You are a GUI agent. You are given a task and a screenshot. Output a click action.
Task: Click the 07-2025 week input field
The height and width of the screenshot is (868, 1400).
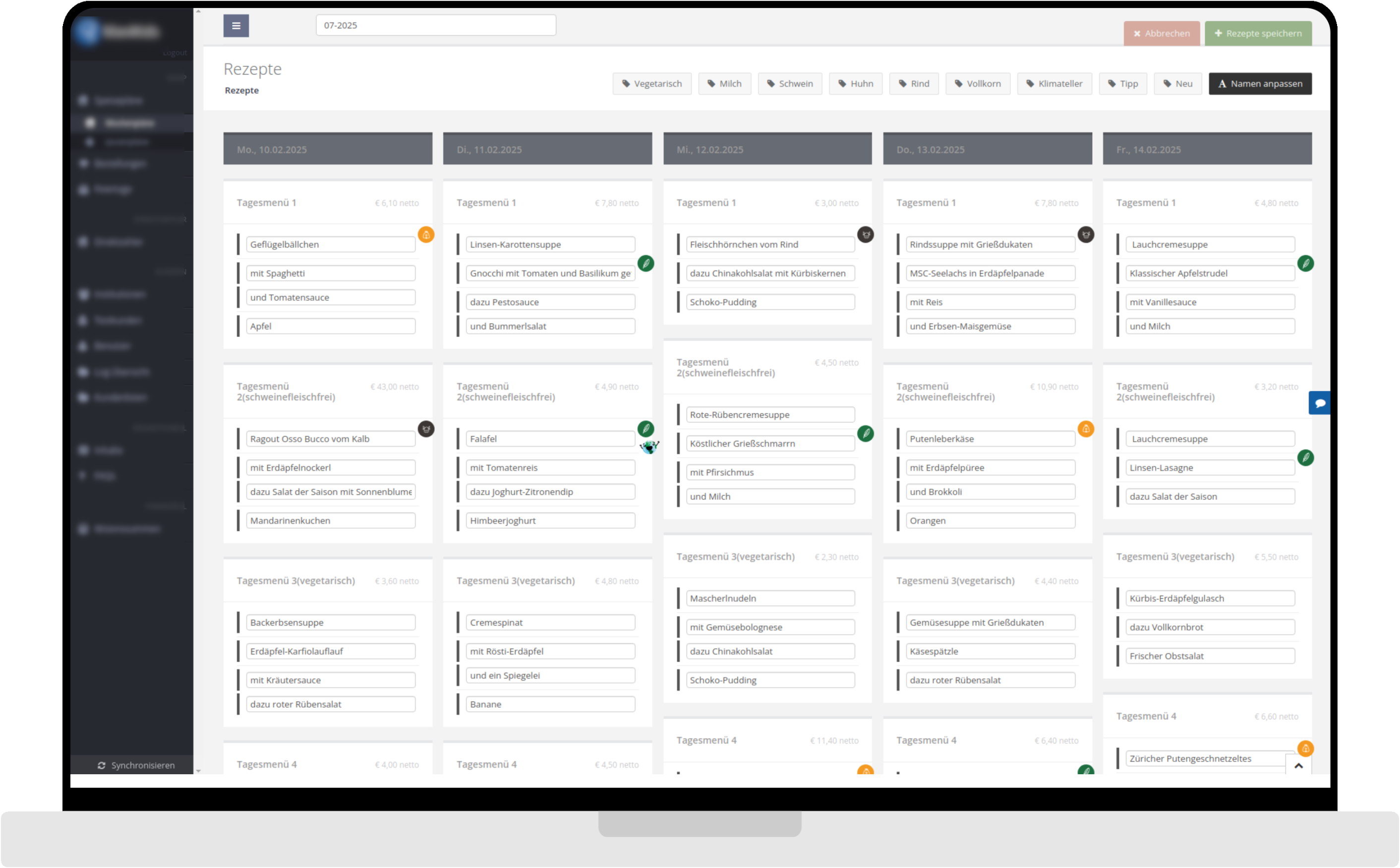pyautogui.click(x=435, y=25)
